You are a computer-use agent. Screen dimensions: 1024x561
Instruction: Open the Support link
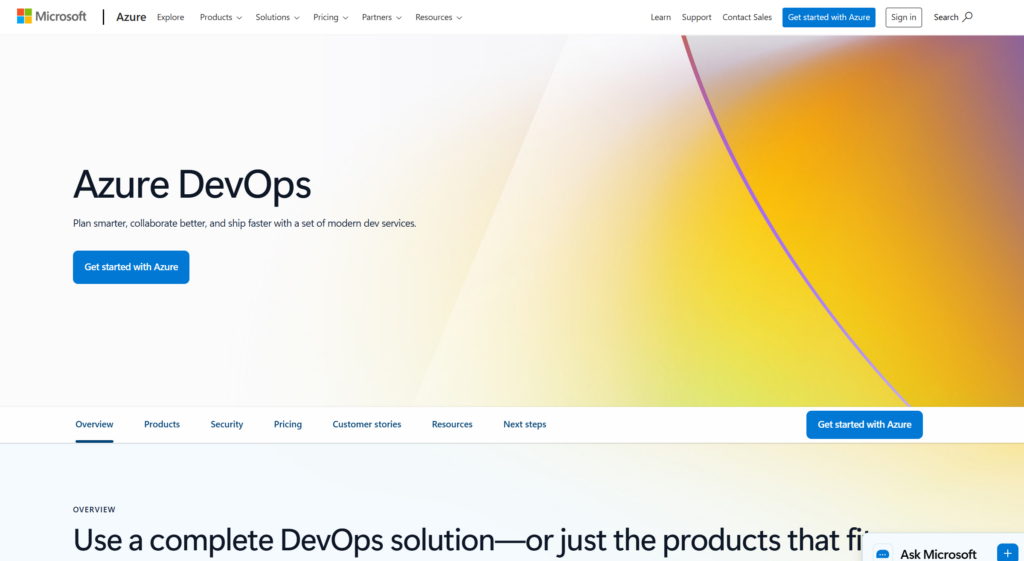[x=696, y=17]
